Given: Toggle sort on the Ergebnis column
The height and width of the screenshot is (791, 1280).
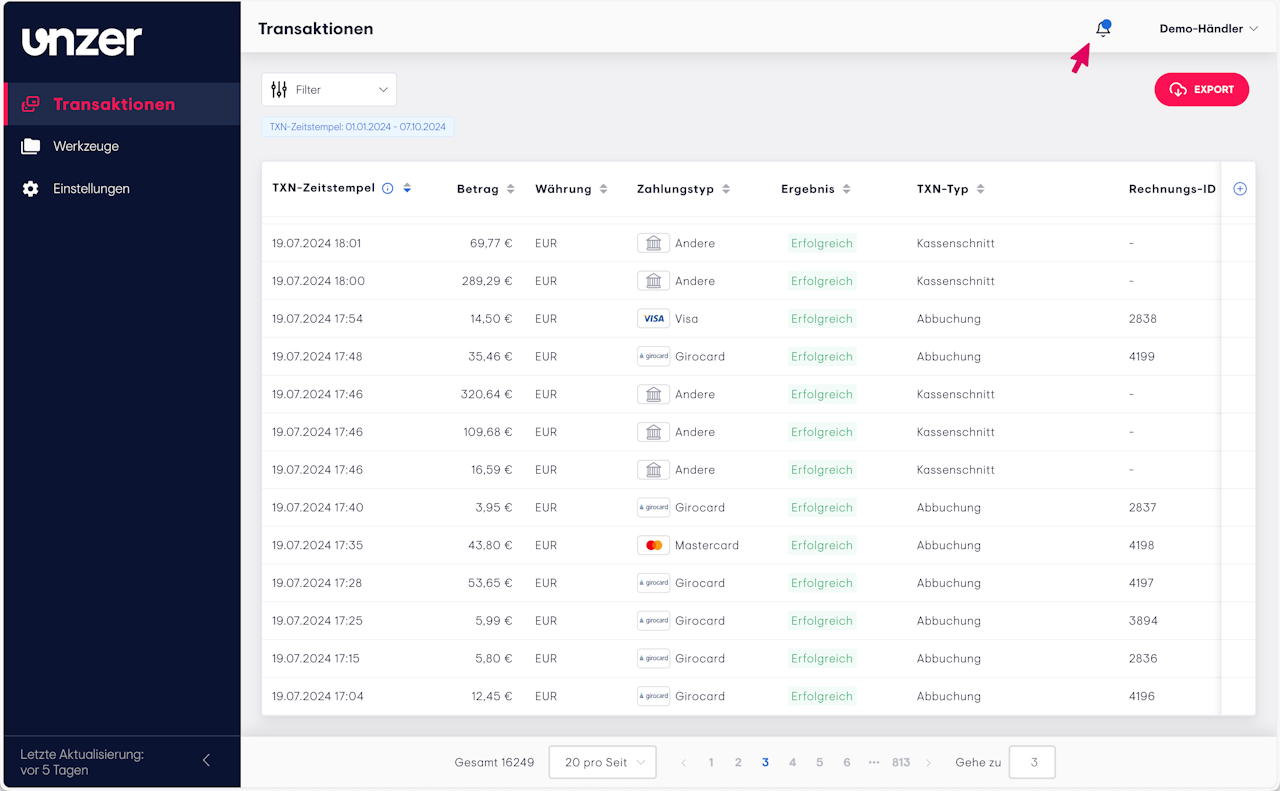Looking at the screenshot, I should 847,189.
